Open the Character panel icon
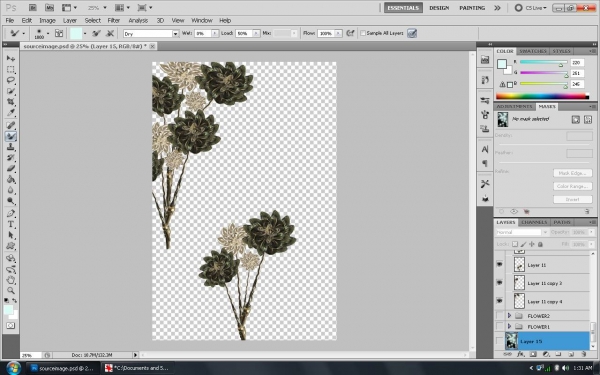Screen dimensions: 600x375 (485, 149)
